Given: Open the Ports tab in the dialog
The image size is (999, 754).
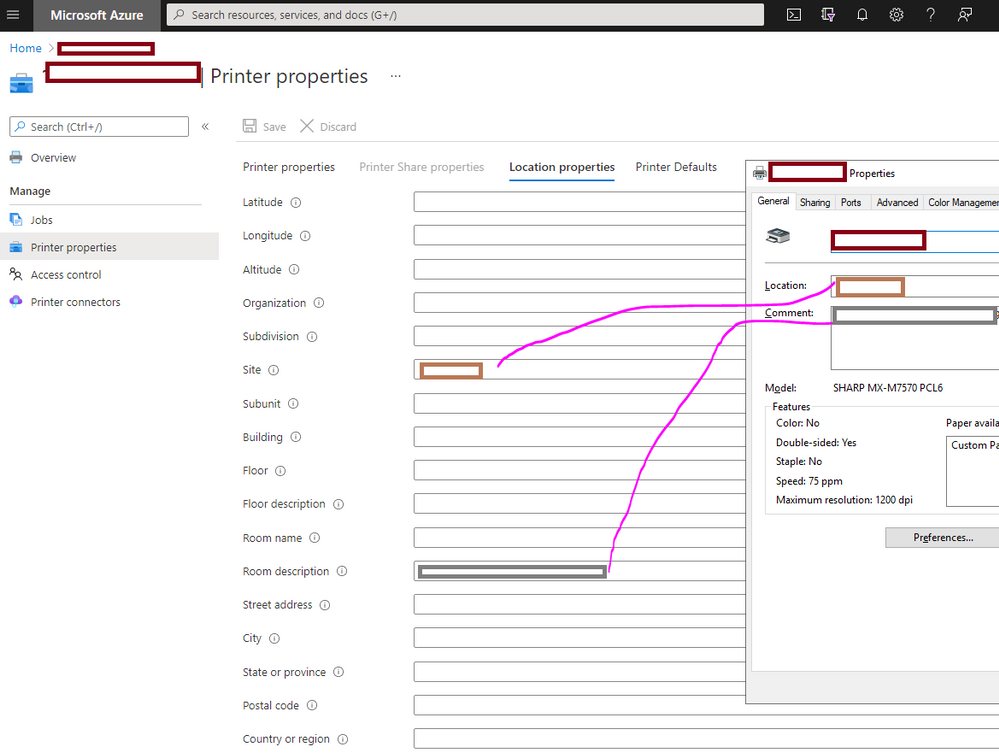Looking at the screenshot, I should coord(851,201).
